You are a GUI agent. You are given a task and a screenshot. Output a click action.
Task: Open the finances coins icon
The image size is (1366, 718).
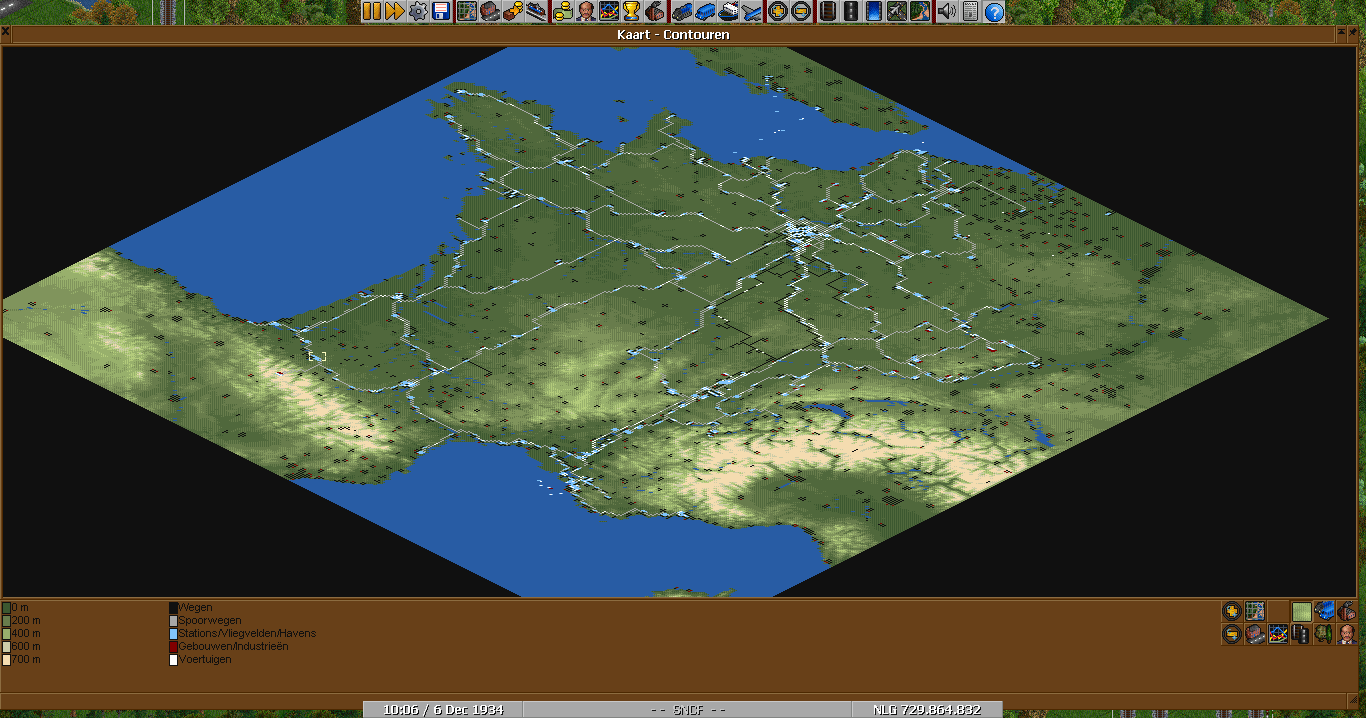coord(562,11)
